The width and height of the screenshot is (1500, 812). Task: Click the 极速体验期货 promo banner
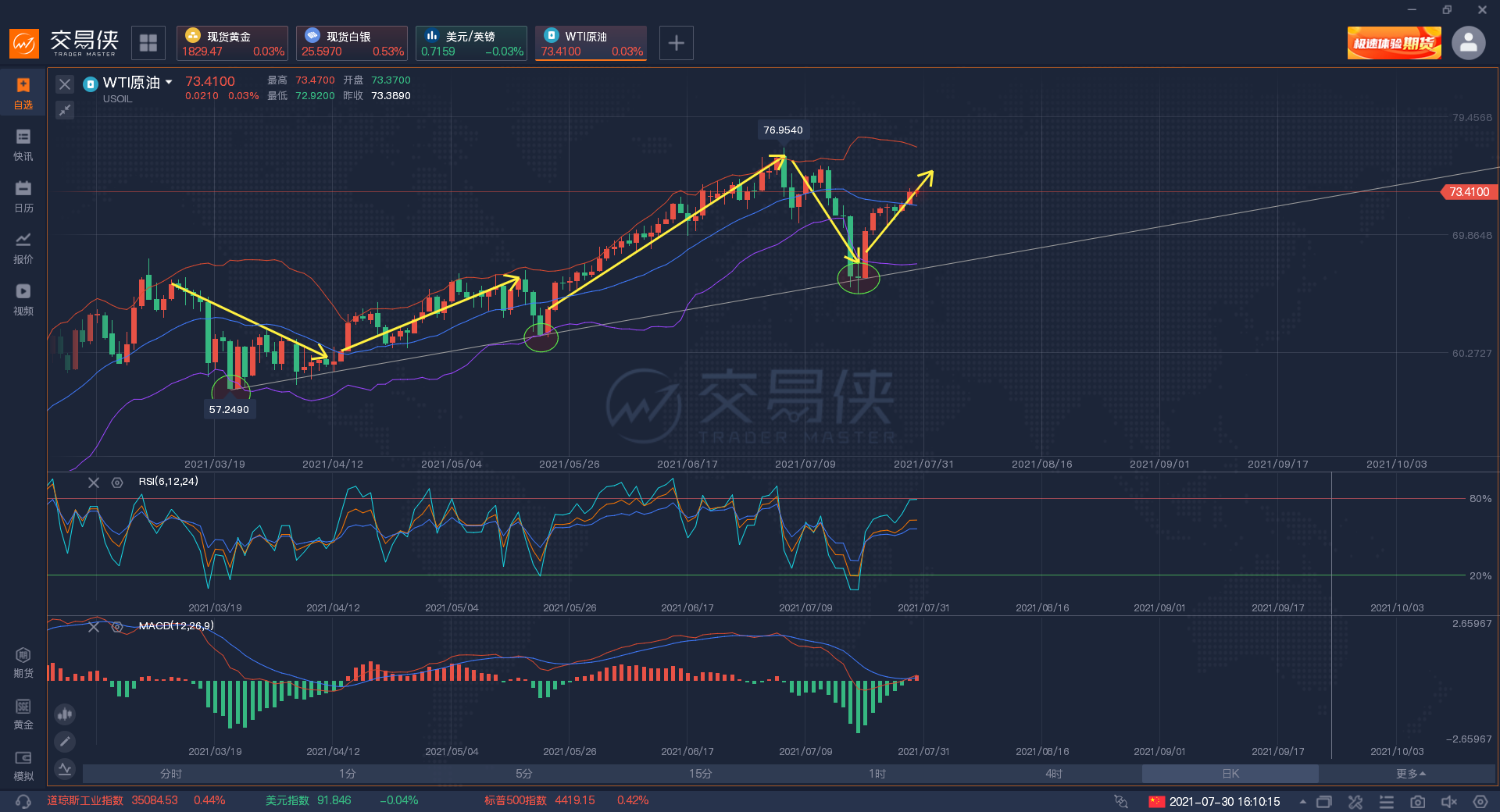[x=1395, y=43]
